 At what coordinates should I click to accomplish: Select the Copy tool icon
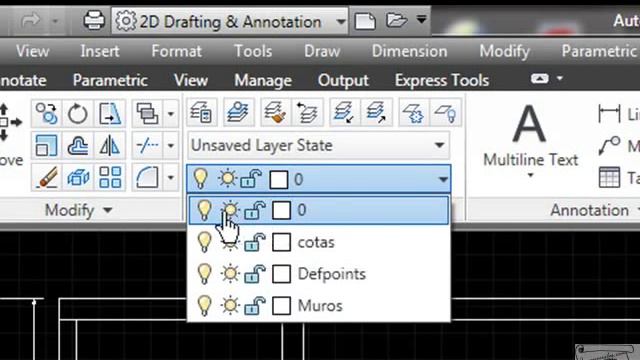click(x=46, y=113)
